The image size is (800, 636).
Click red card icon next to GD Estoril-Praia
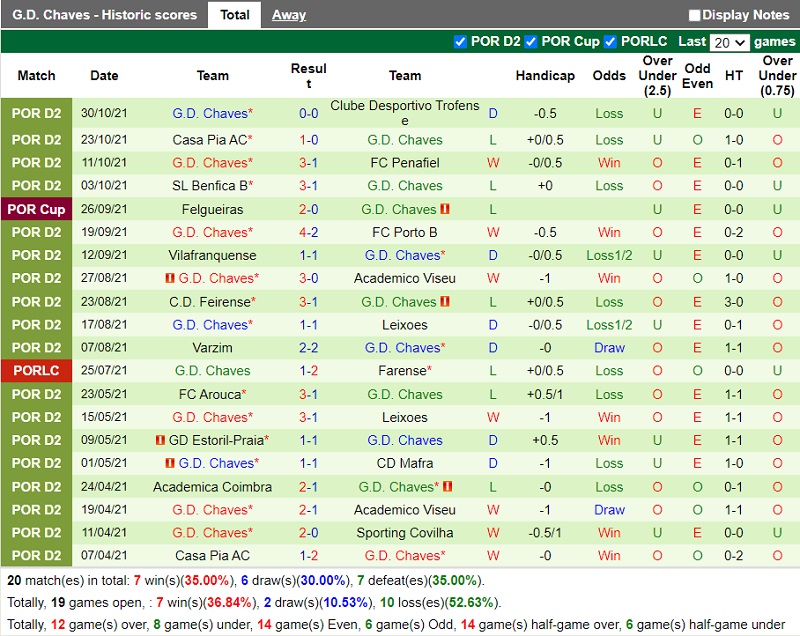pos(160,440)
